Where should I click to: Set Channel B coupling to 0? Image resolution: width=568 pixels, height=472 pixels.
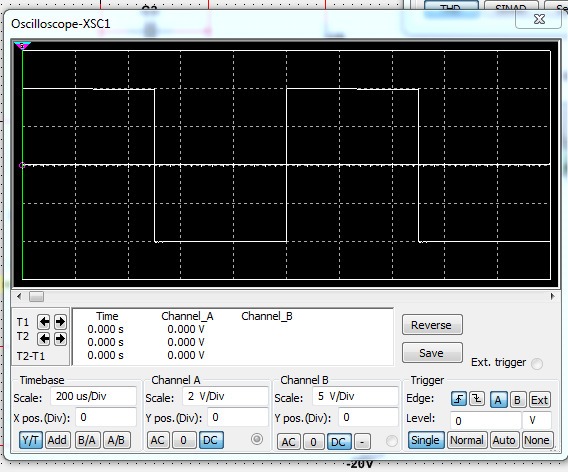click(313, 442)
